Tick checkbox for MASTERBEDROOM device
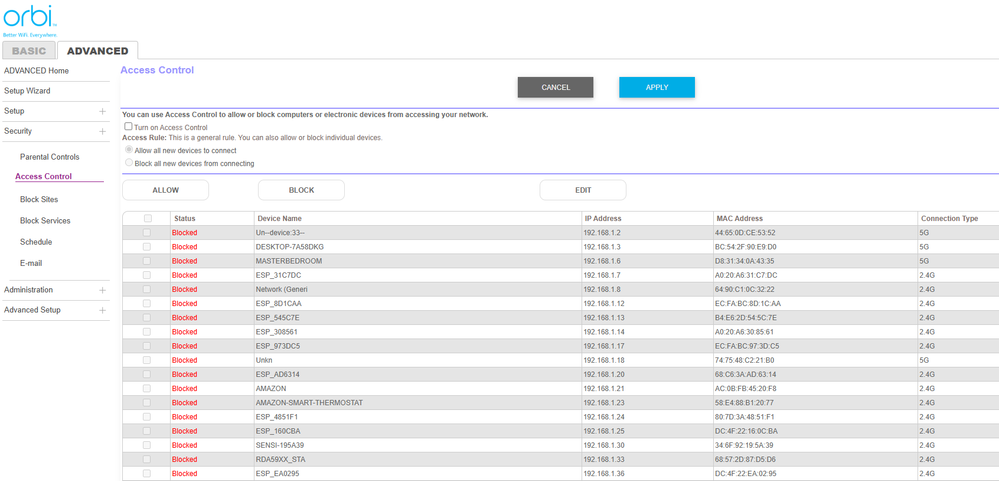Screen dimensions: 999x481 coord(148,261)
